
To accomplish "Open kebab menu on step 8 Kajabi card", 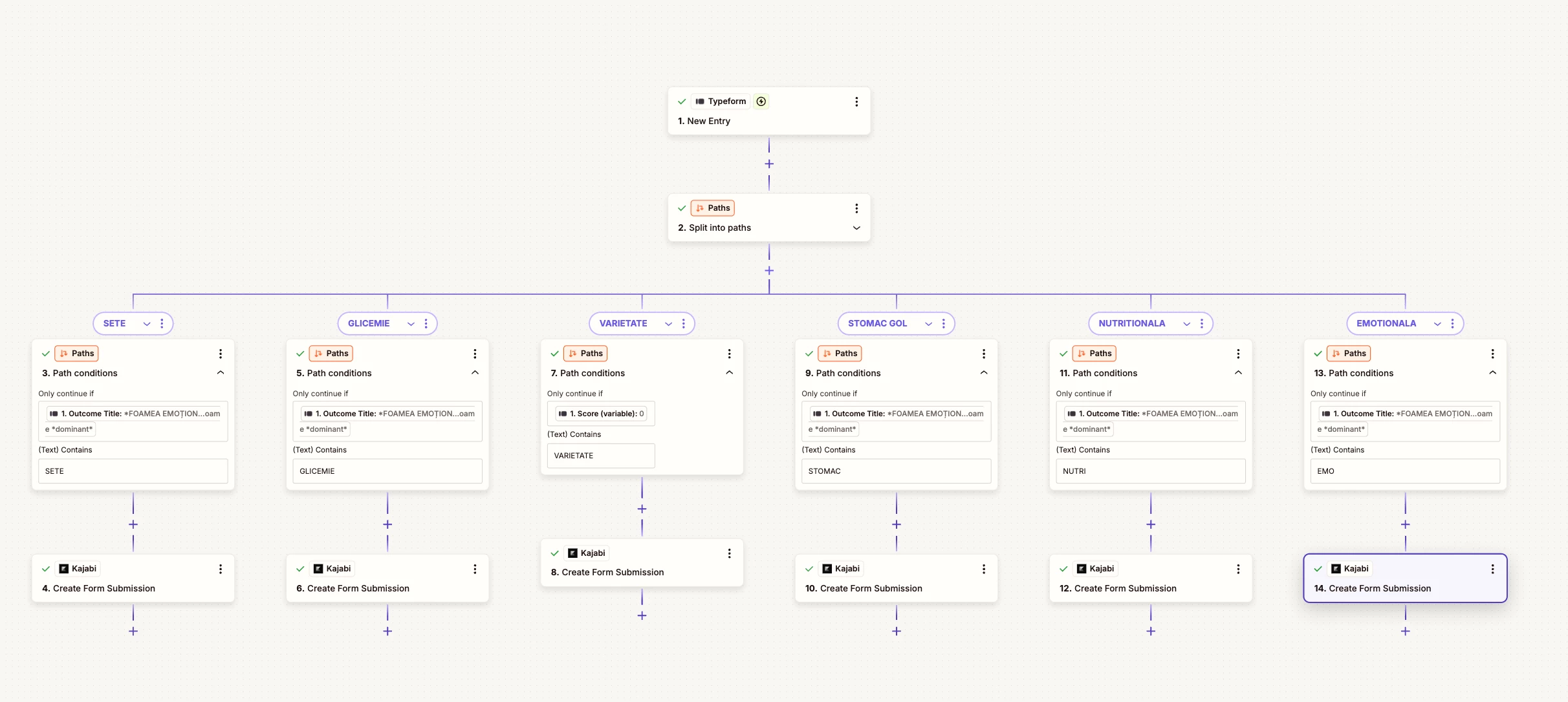I will click(x=729, y=553).
